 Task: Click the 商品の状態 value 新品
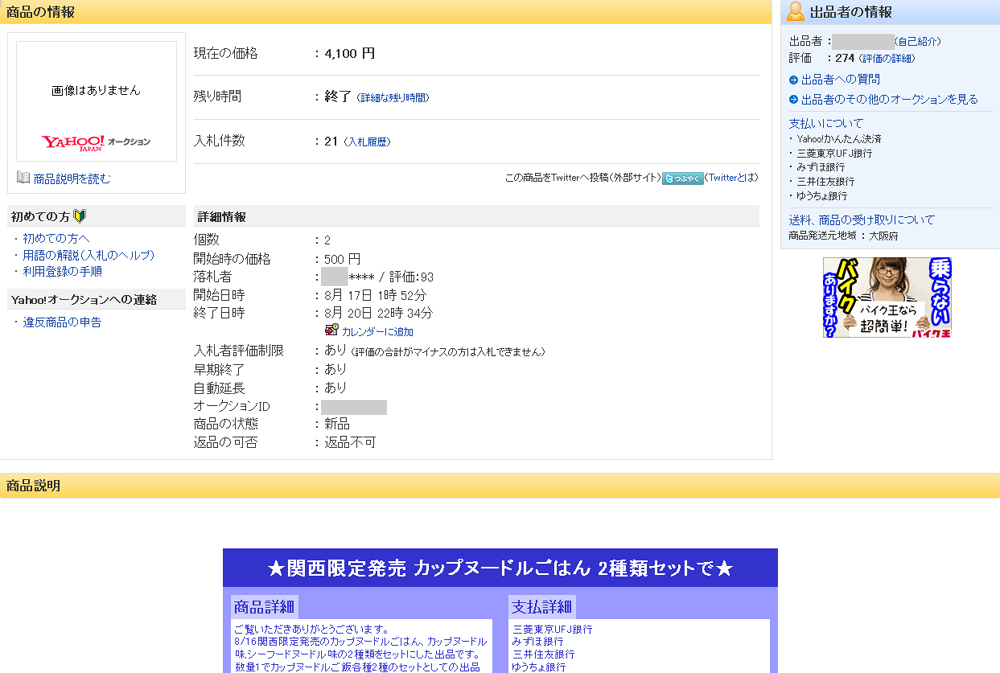[x=337, y=424]
